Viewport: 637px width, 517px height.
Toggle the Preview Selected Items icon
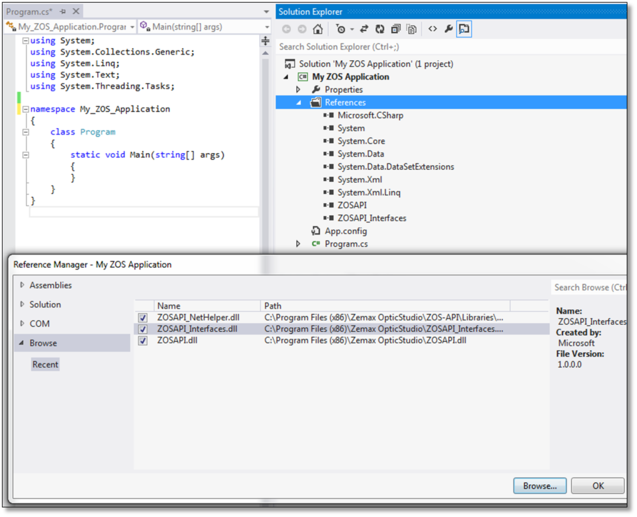tap(464, 29)
